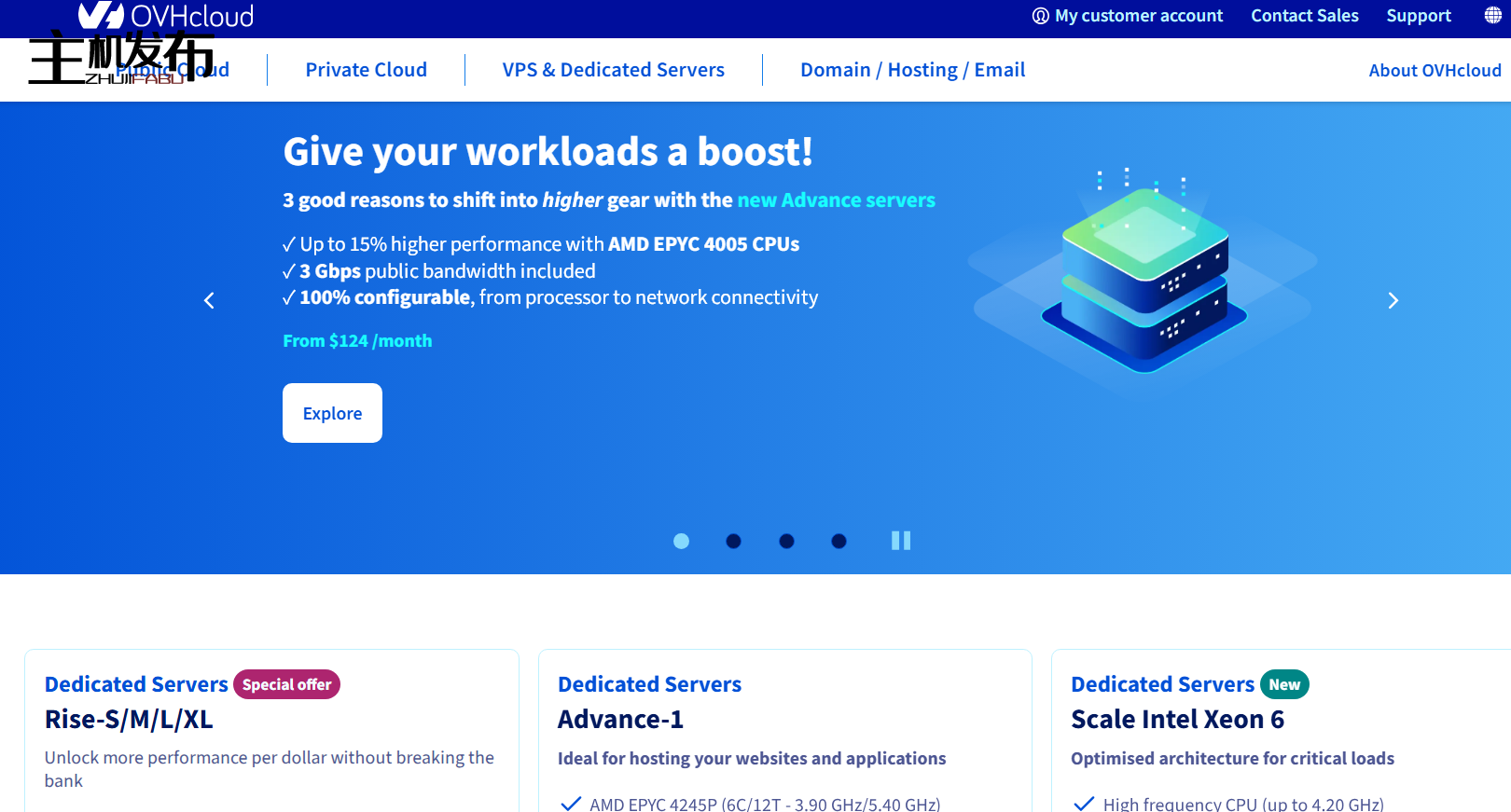Open the About OVHcloud menu

(x=1435, y=71)
